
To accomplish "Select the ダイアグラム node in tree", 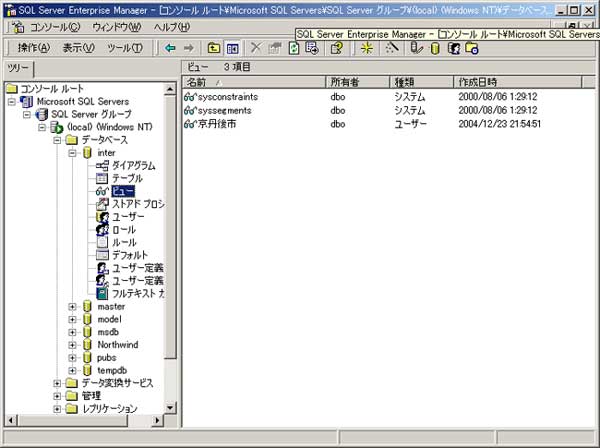I will point(133,166).
